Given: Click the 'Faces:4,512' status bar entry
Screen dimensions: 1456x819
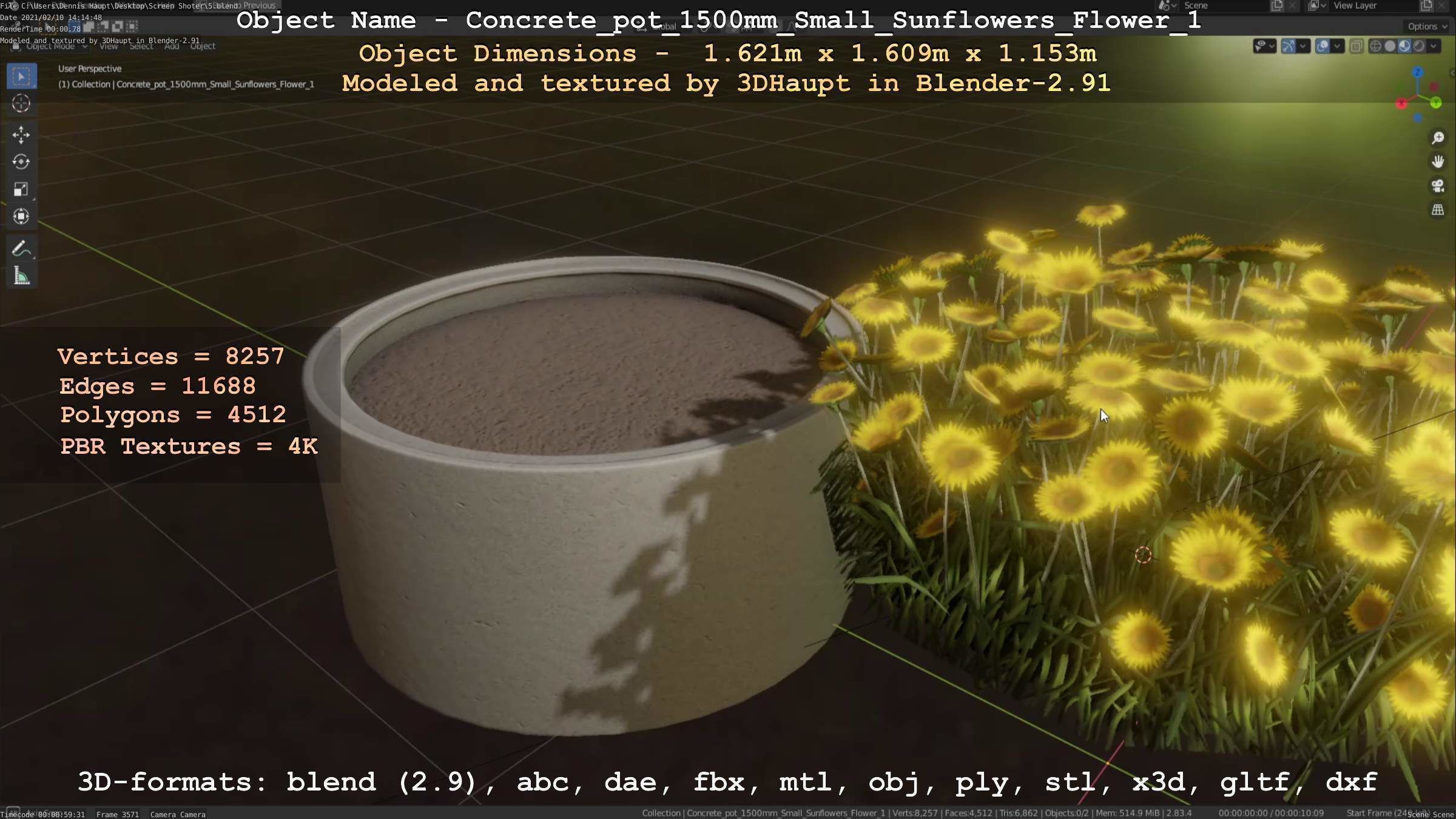Looking at the screenshot, I should click(x=968, y=813).
